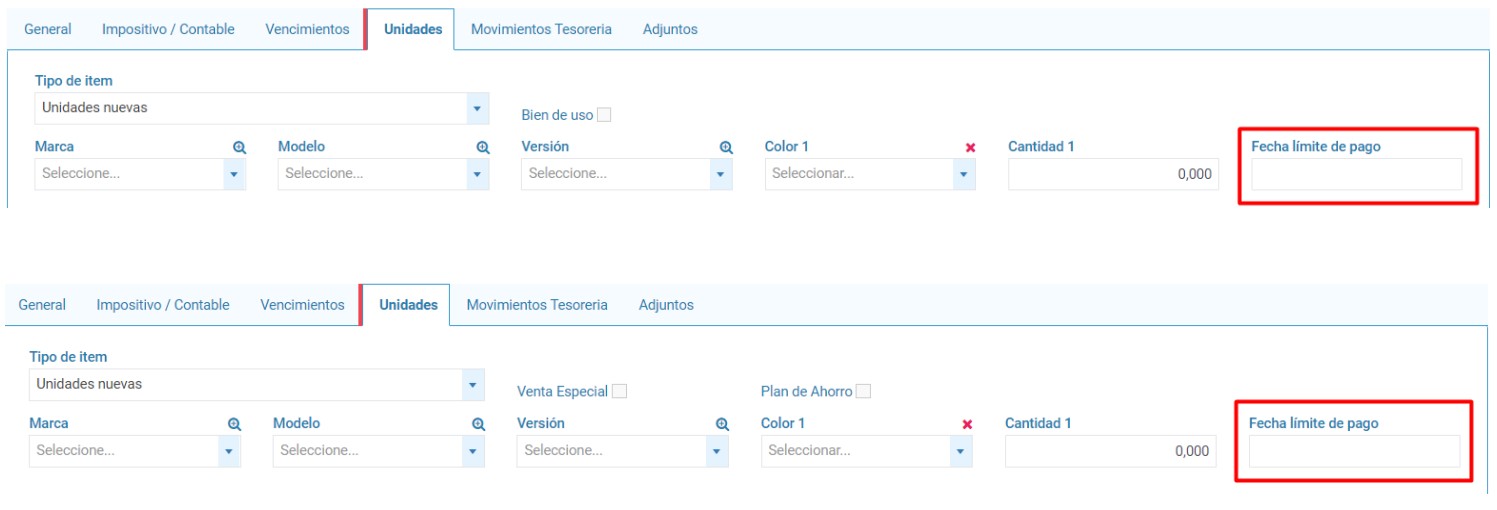Open the Versión search magnifier in the upper form
Screen dimensions: 1497x510
pyautogui.click(x=726, y=147)
